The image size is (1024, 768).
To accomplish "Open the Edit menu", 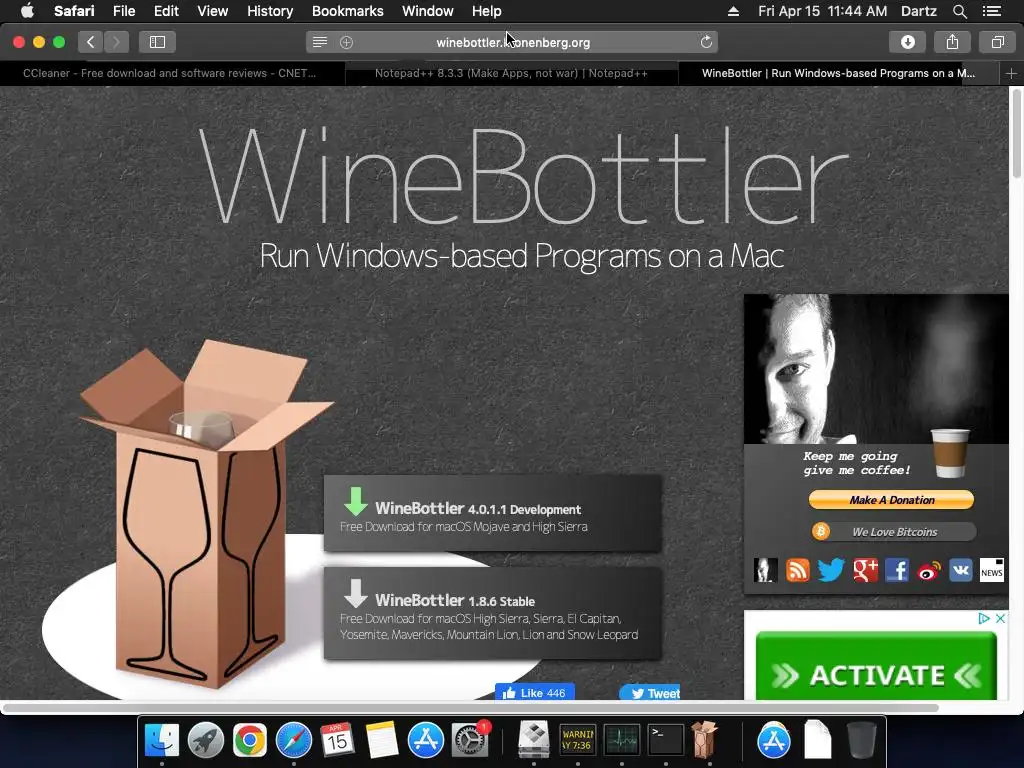I will pyautogui.click(x=166, y=11).
